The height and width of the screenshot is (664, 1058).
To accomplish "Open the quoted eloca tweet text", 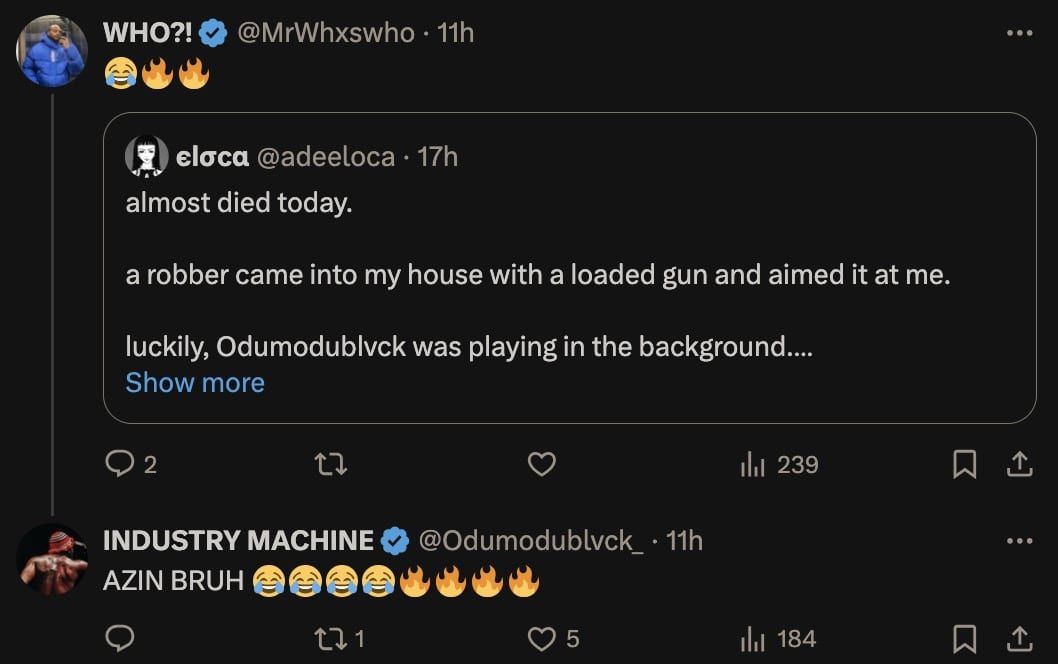I will point(537,275).
